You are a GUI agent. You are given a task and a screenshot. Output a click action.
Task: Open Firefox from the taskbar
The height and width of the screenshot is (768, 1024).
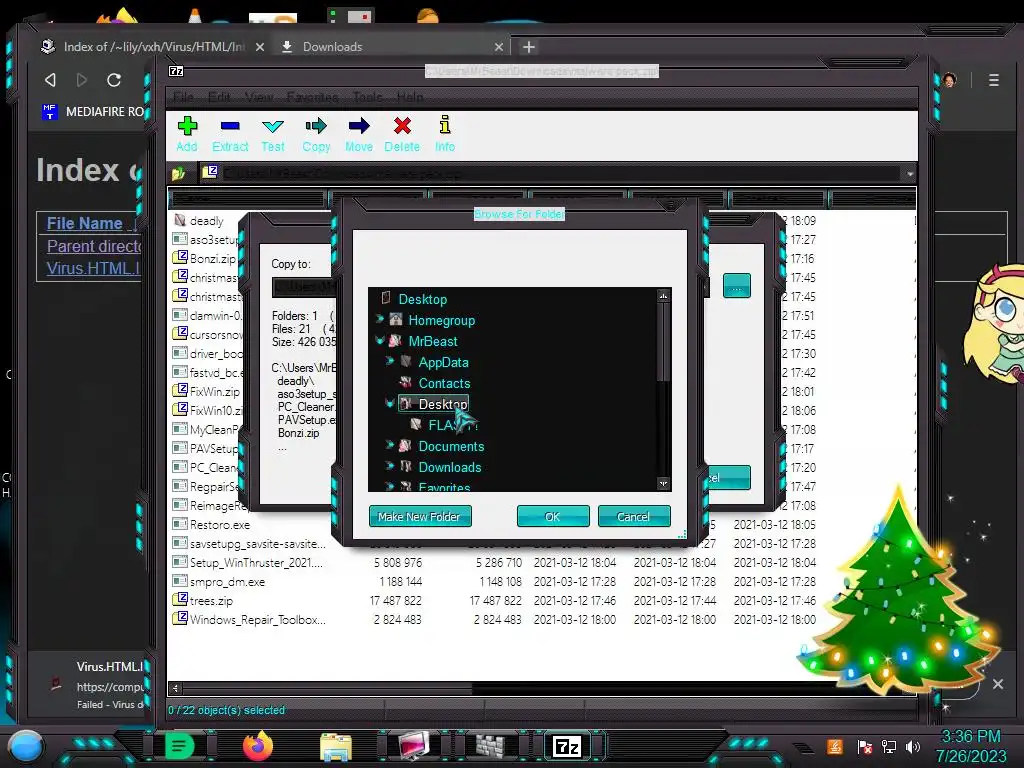point(258,746)
